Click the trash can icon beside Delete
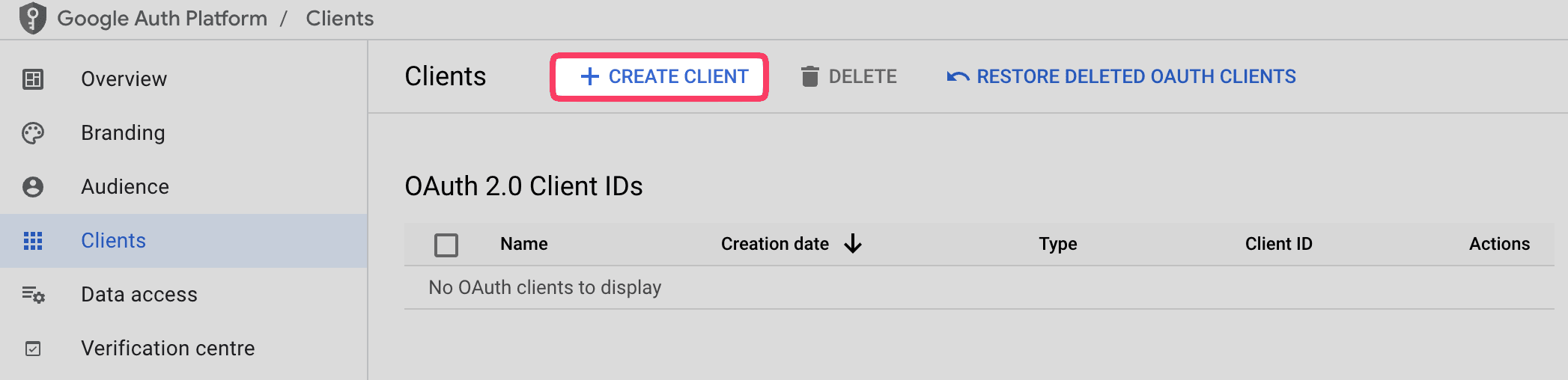Viewport: 1568px width, 380px height. pos(809,76)
